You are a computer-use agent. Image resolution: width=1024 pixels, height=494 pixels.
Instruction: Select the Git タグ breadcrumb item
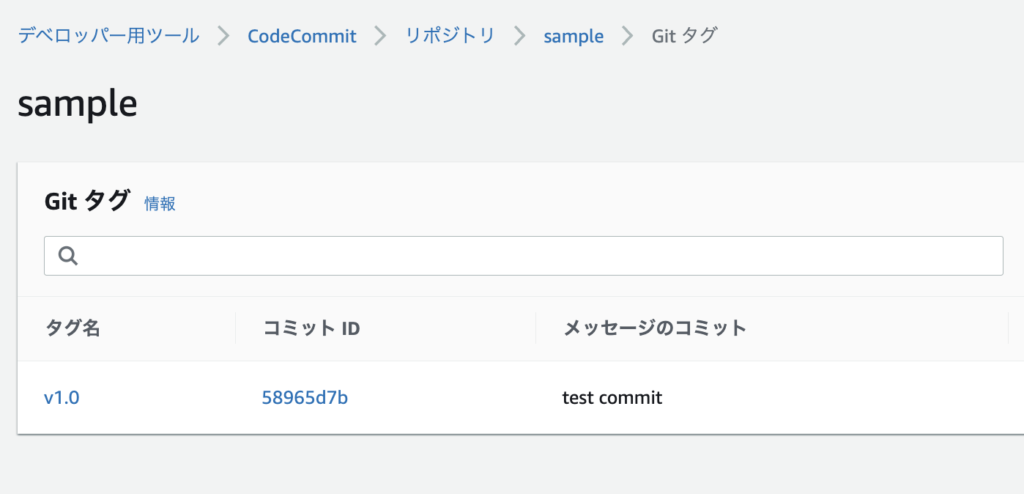684,36
